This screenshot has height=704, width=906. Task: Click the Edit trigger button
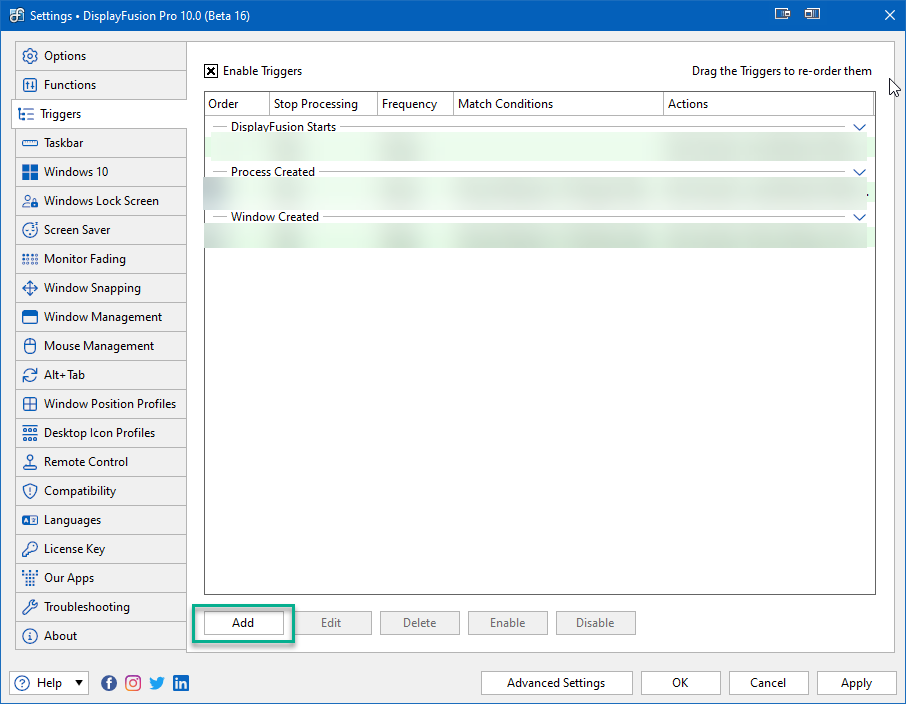tap(331, 623)
